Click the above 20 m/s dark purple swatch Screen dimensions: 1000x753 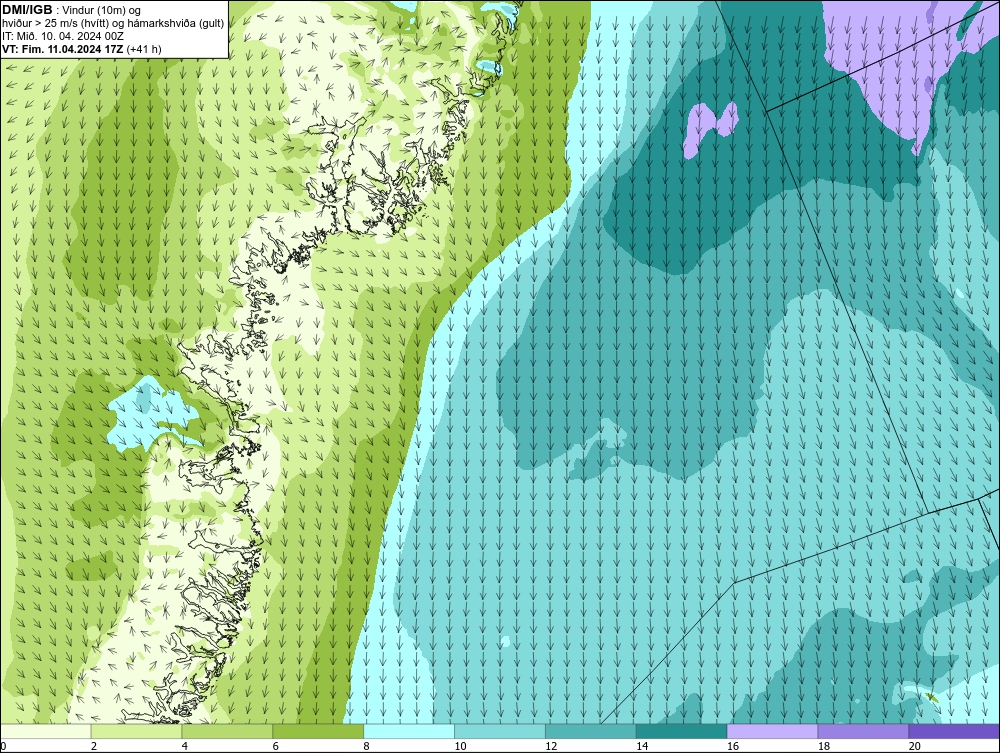[954, 731]
